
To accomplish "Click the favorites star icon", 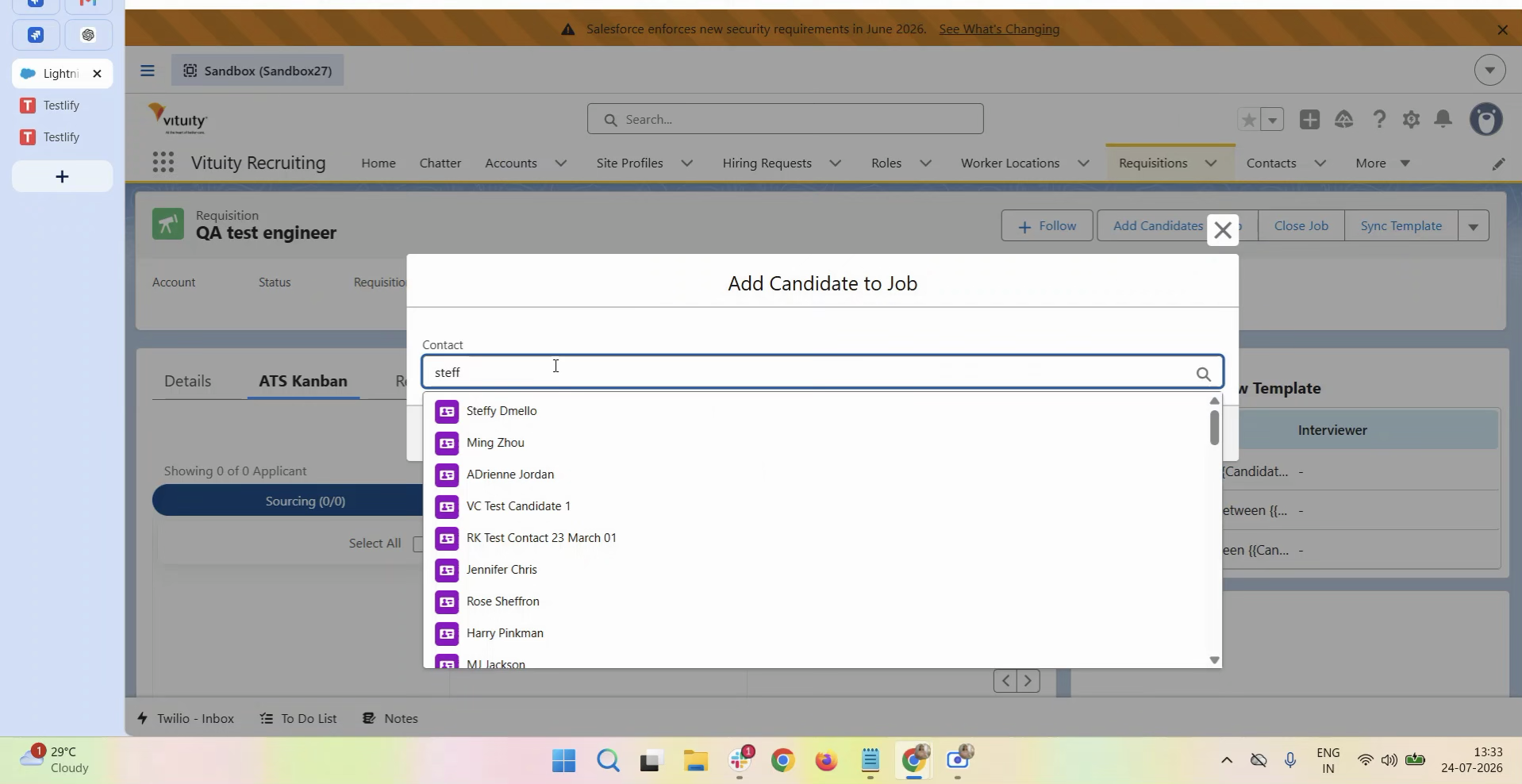I will [x=1249, y=120].
